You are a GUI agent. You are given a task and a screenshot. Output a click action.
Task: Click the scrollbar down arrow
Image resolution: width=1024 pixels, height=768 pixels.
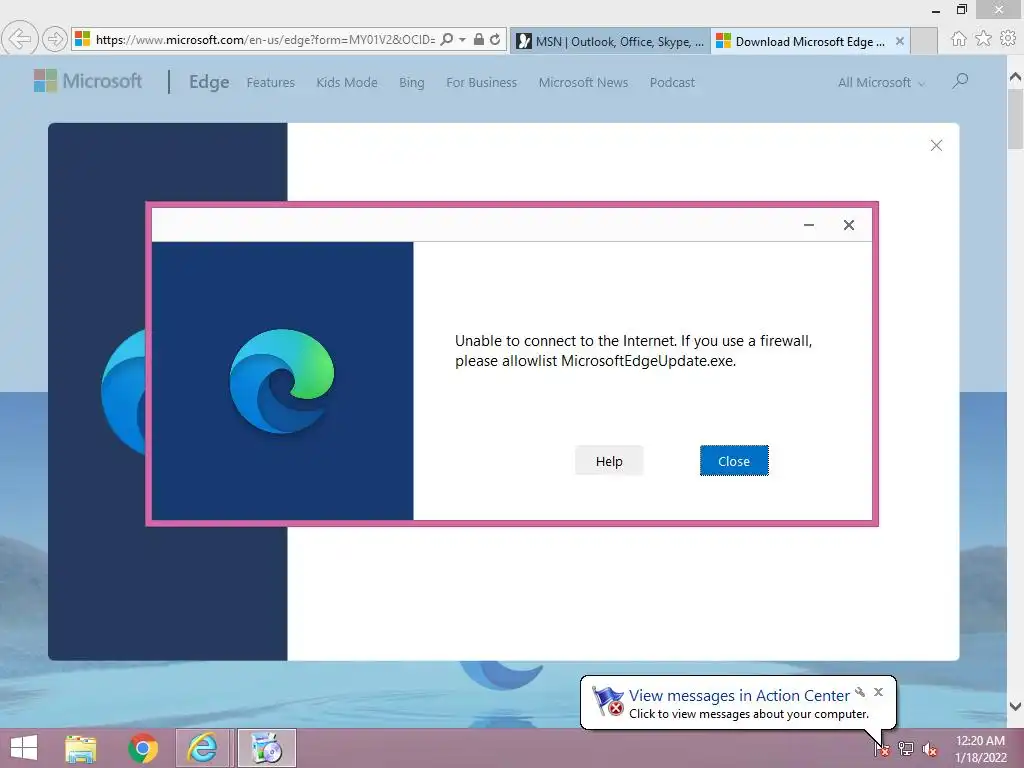point(1015,706)
